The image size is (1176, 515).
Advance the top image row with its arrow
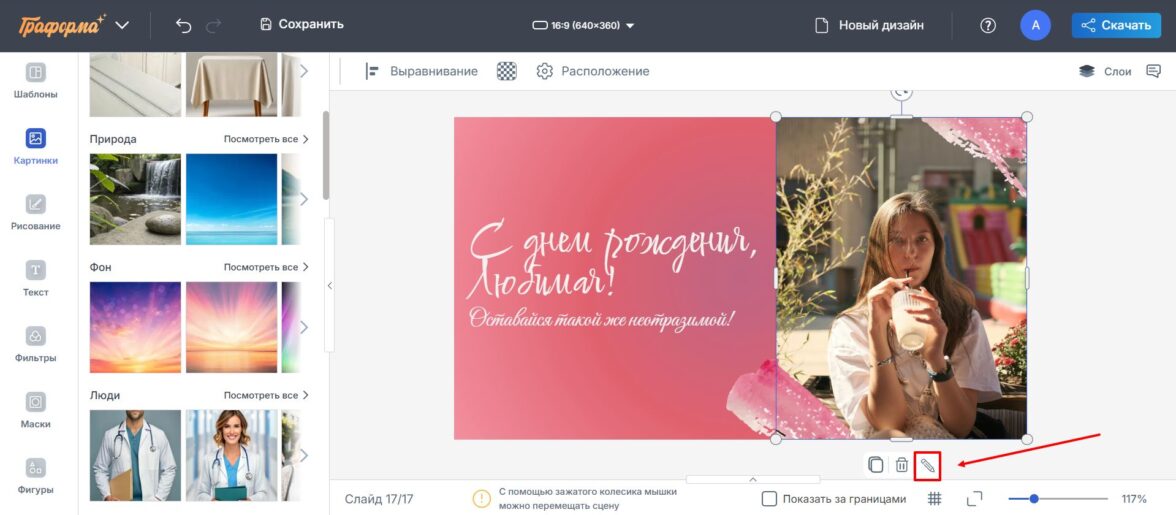[304, 71]
